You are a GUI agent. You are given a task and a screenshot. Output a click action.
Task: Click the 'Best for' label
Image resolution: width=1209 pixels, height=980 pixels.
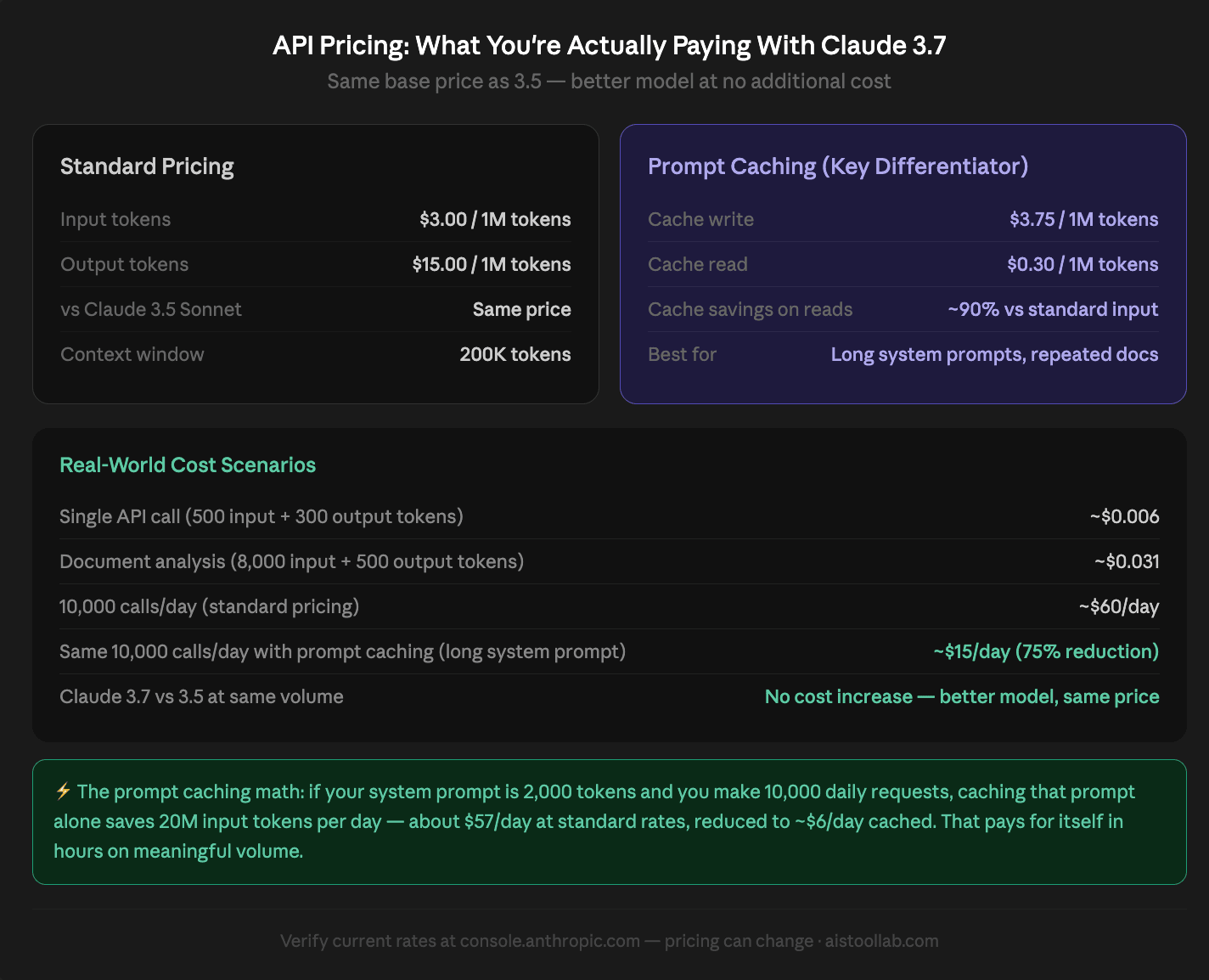click(682, 354)
